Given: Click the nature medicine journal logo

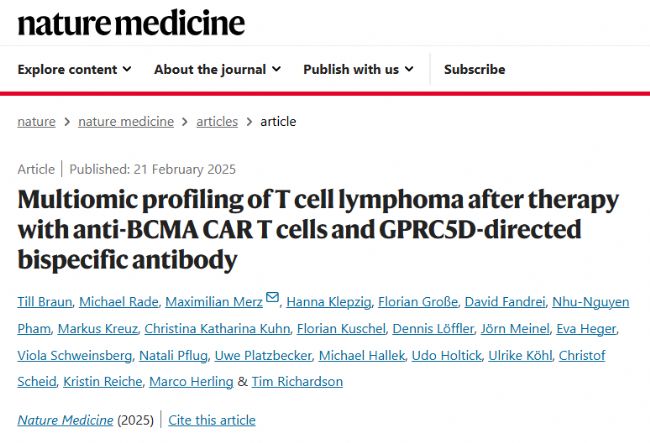Looking at the screenshot, I should 131,23.
